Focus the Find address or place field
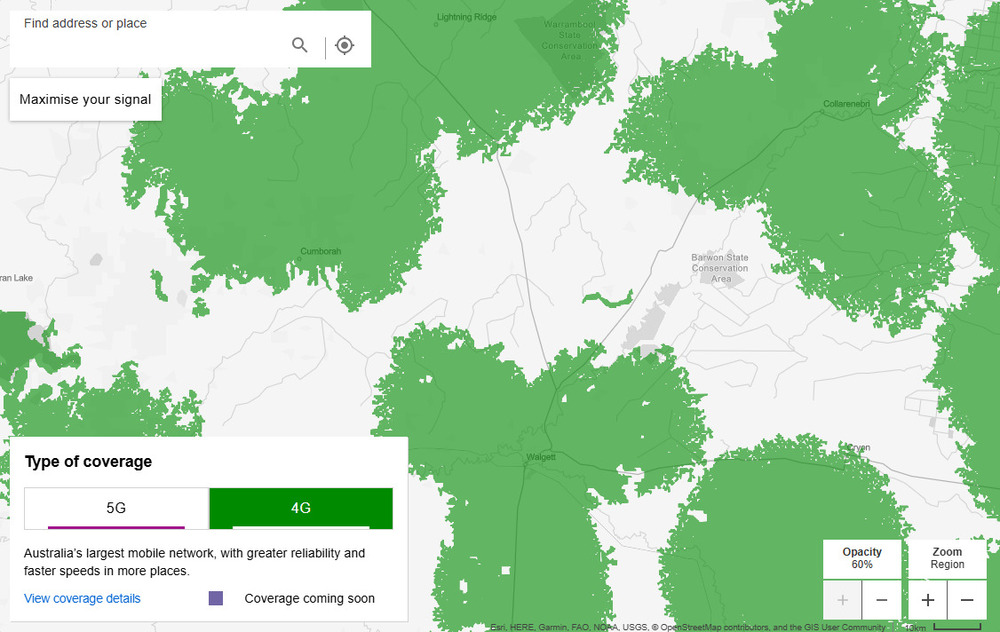This screenshot has height=632, width=1000. click(150, 45)
